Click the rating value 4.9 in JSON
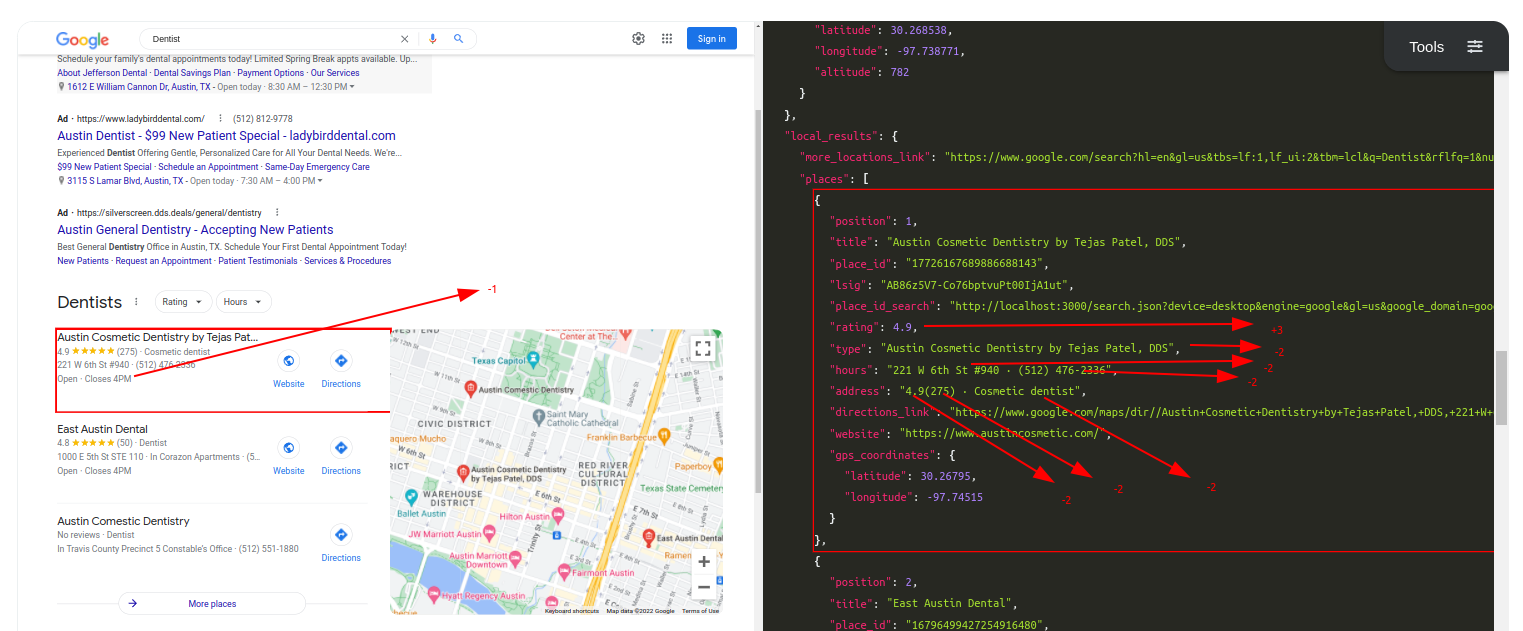Screen dimensions: 1523x631 903,327
